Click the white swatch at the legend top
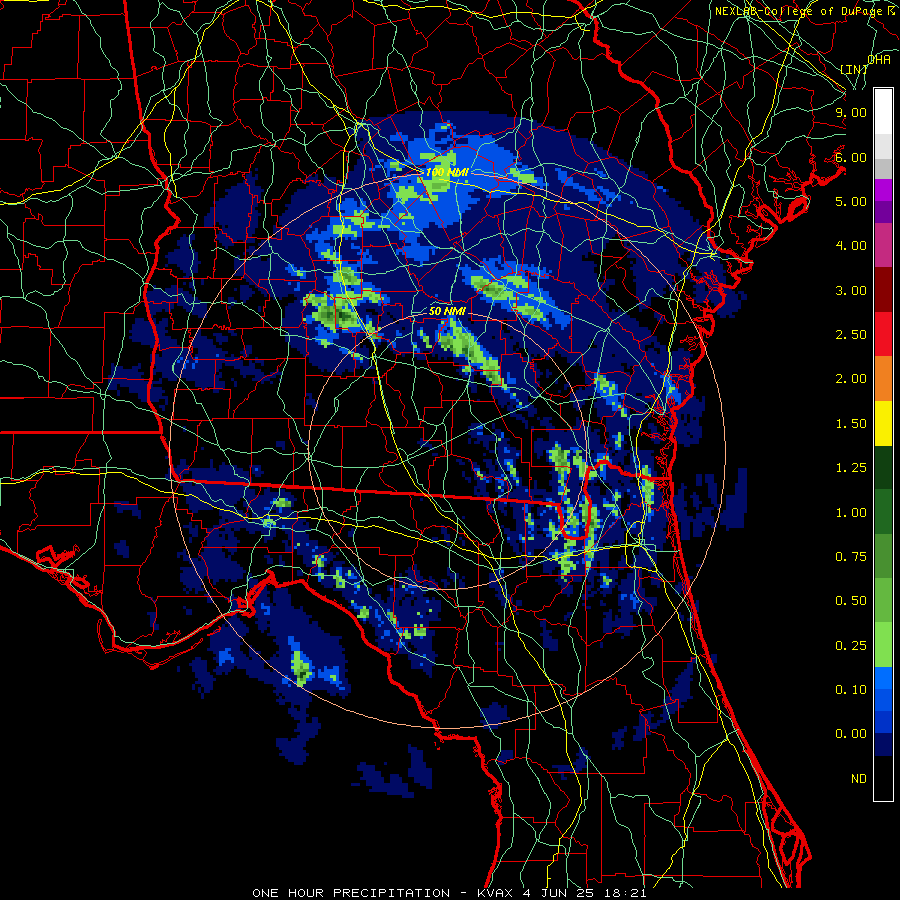 [883, 111]
